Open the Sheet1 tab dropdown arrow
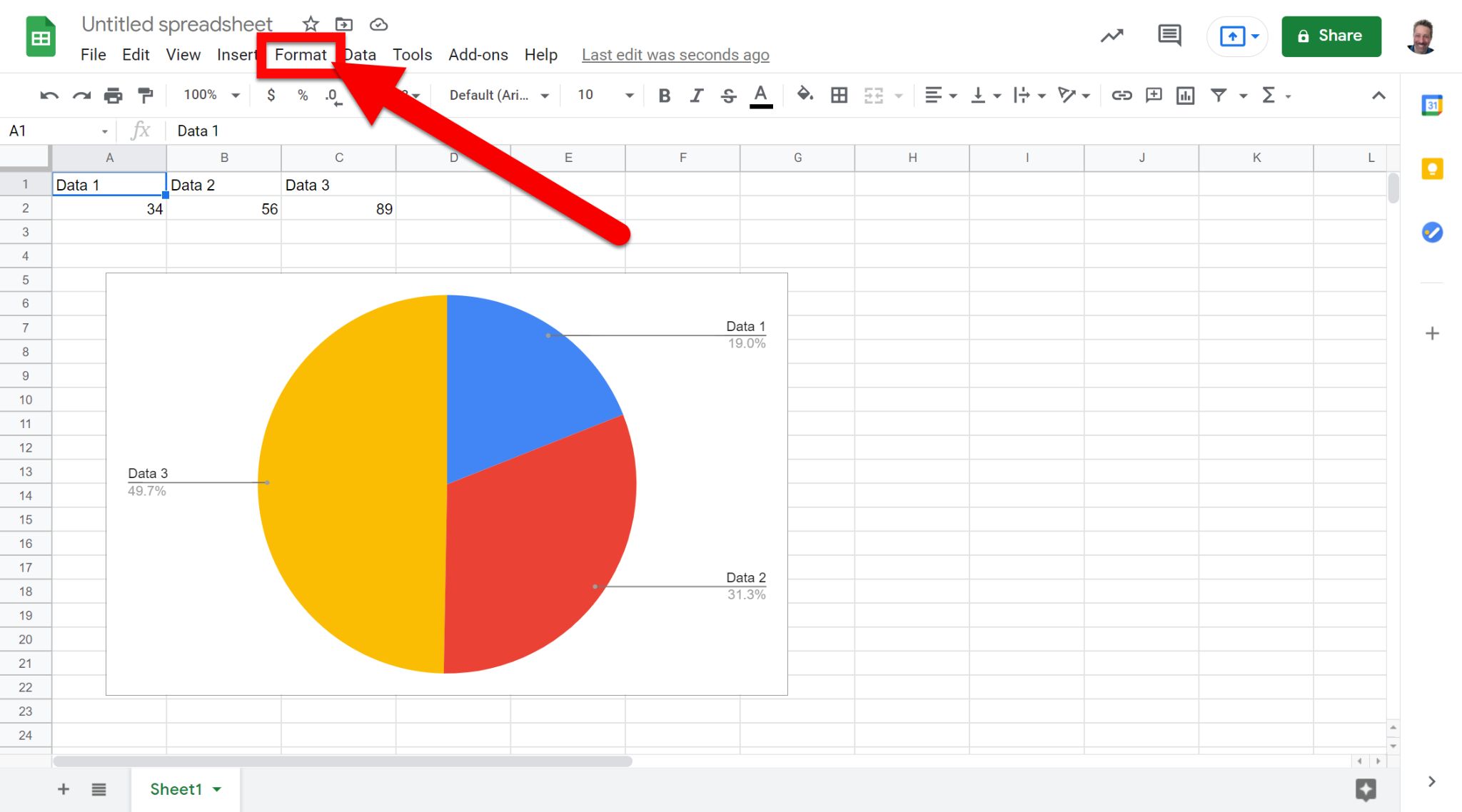The image size is (1462, 812). pyautogui.click(x=217, y=789)
